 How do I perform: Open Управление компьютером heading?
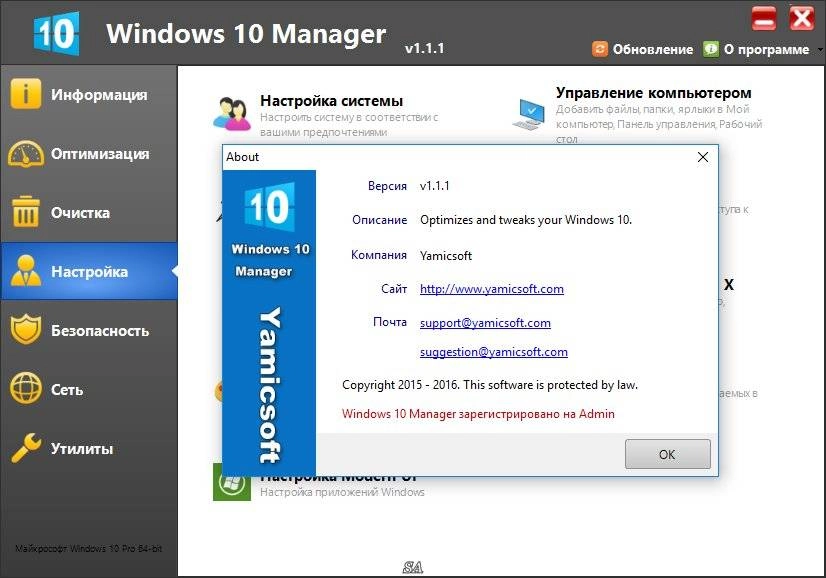tap(654, 93)
